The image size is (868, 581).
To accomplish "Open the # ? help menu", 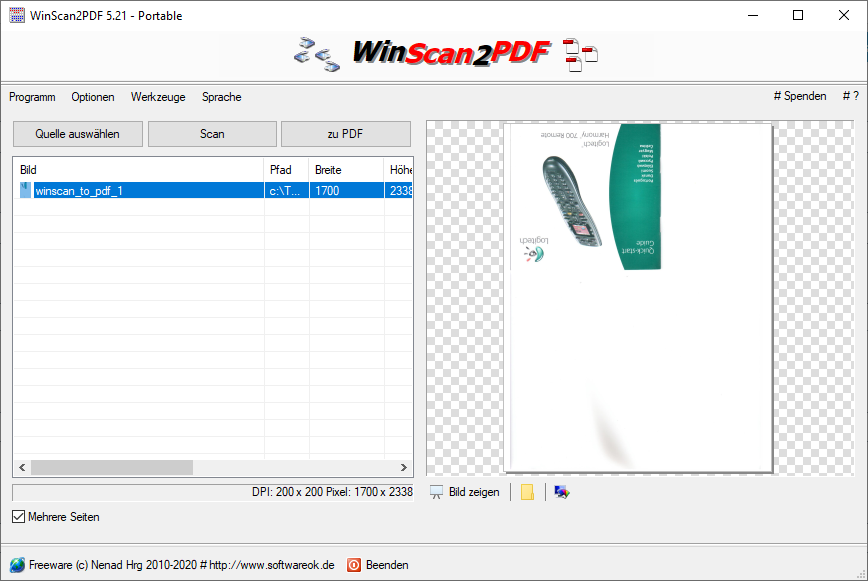I will tap(850, 96).
